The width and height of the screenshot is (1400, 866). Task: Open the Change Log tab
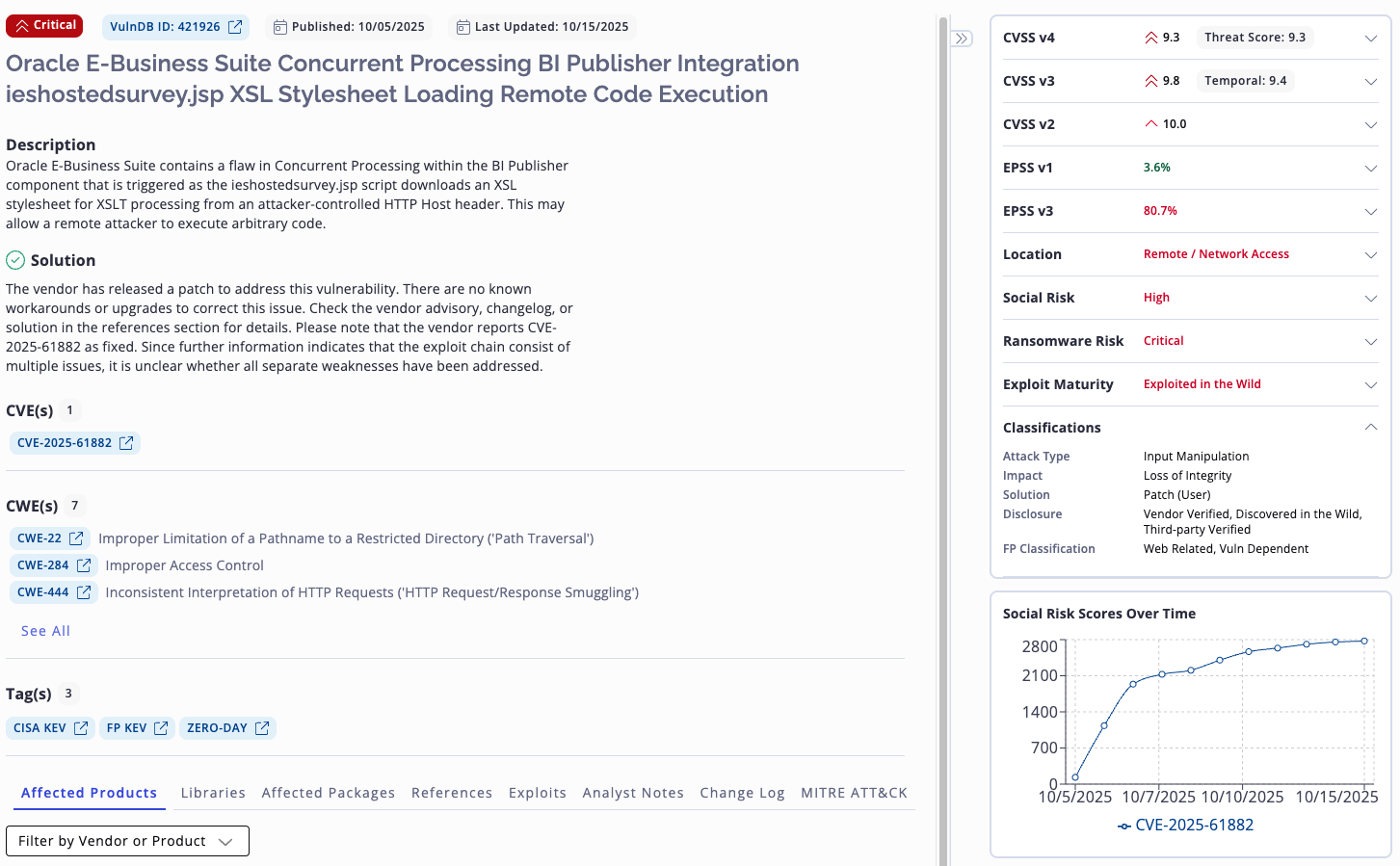742,793
